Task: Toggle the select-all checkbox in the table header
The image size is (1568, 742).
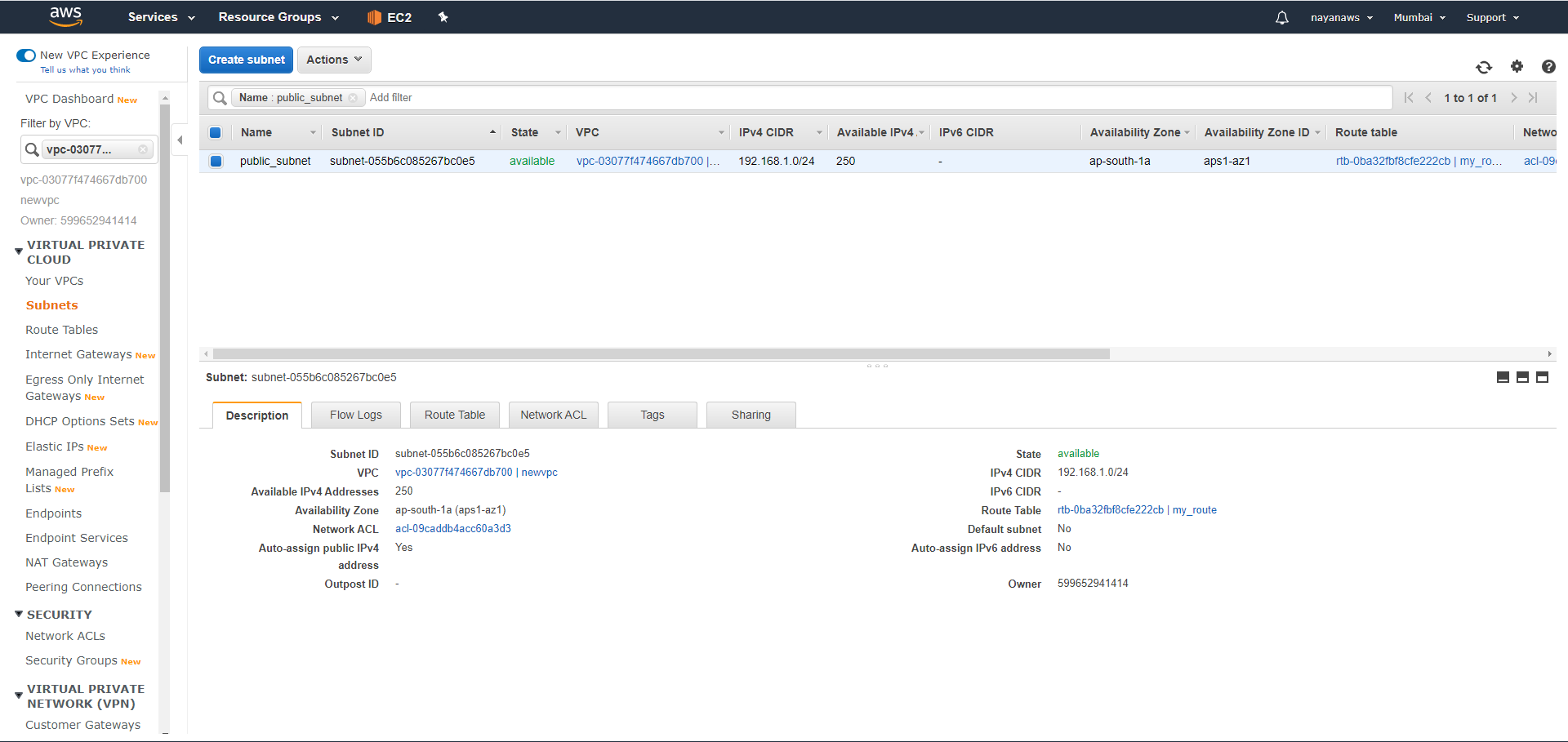Action: click(x=216, y=132)
